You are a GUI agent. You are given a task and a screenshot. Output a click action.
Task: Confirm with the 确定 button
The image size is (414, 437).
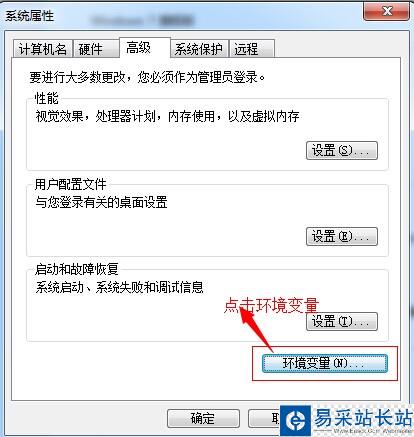203,418
